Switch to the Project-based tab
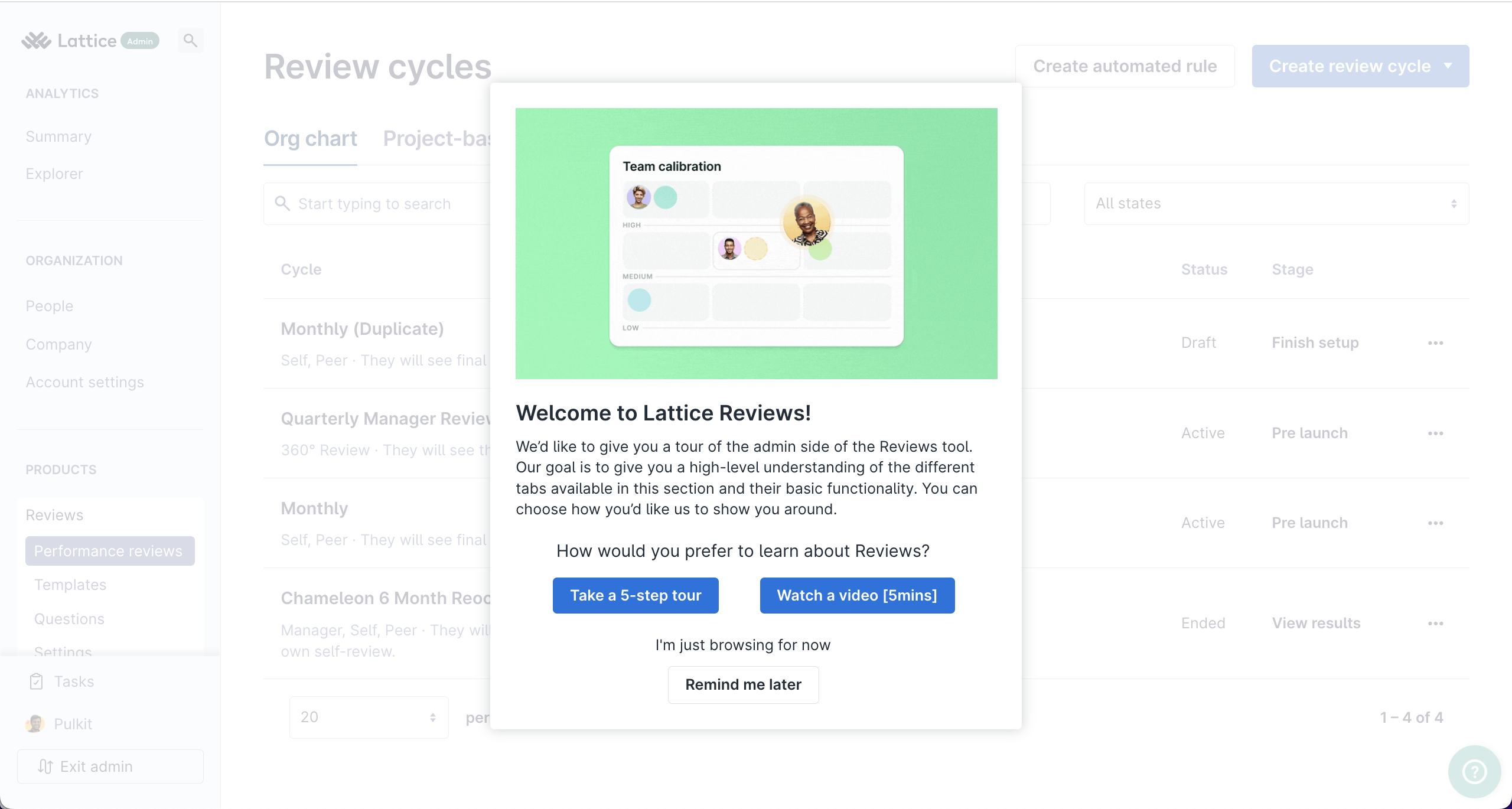Image resolution: width=1512 pixels, height=809 pixels. 437,139
